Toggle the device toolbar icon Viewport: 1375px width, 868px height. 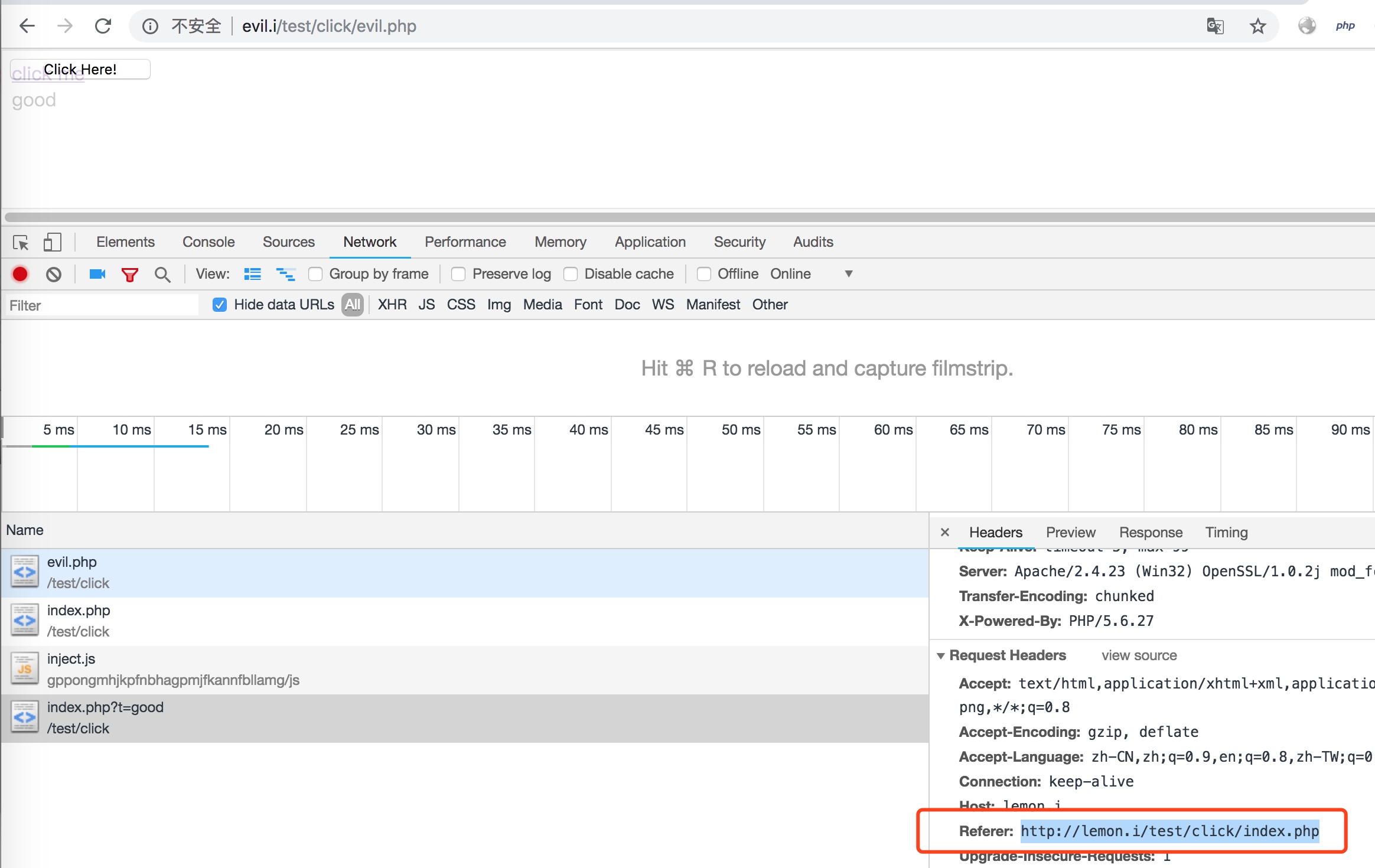click(53, 242)
